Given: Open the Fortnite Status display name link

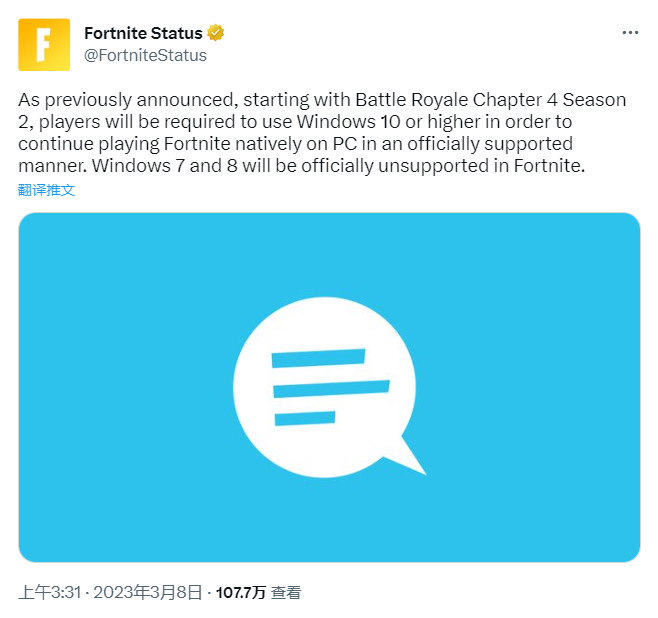Looking at the screenshot, I should coord(143,33).
